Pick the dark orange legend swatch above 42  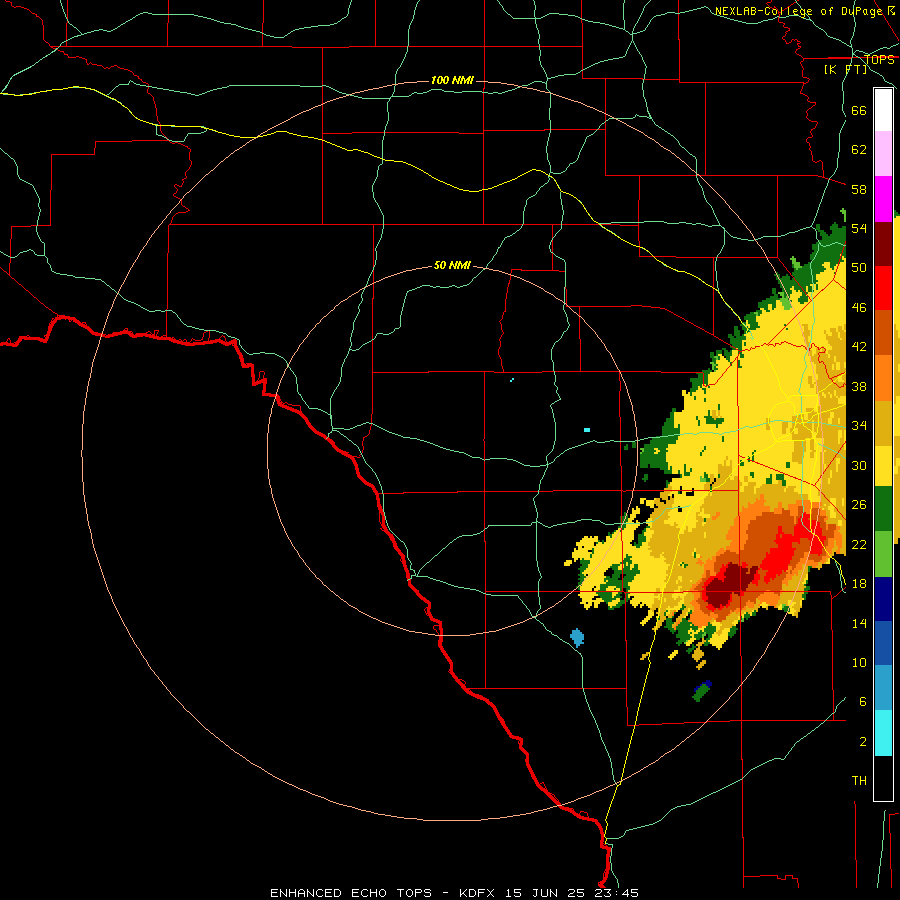pos(883,332)
